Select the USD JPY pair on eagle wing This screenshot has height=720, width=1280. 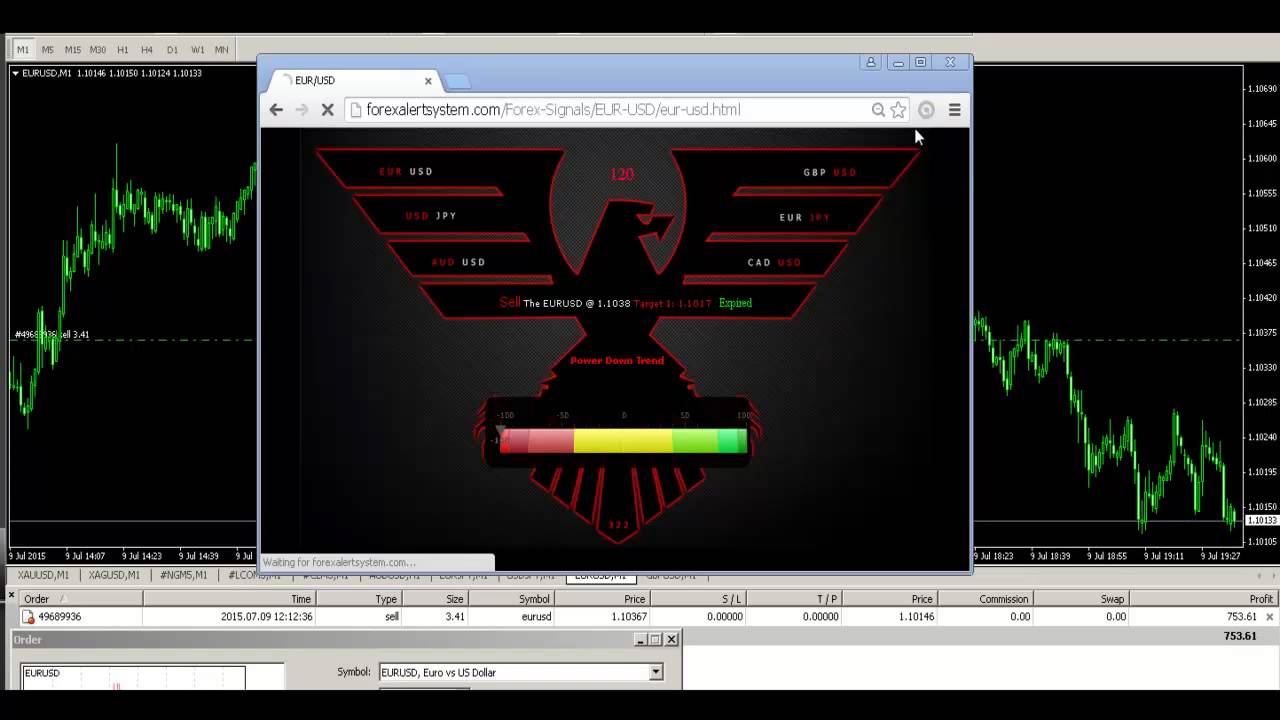431,216
